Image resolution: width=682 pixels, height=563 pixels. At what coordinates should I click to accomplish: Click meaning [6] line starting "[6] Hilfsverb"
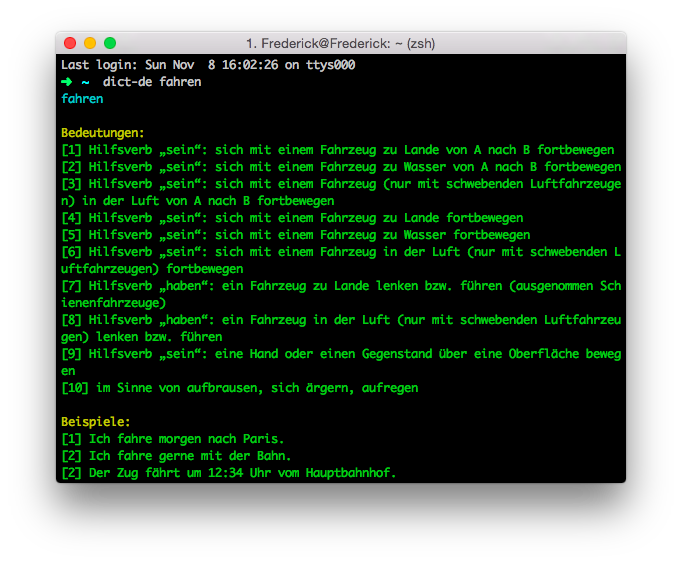point(341,251)
